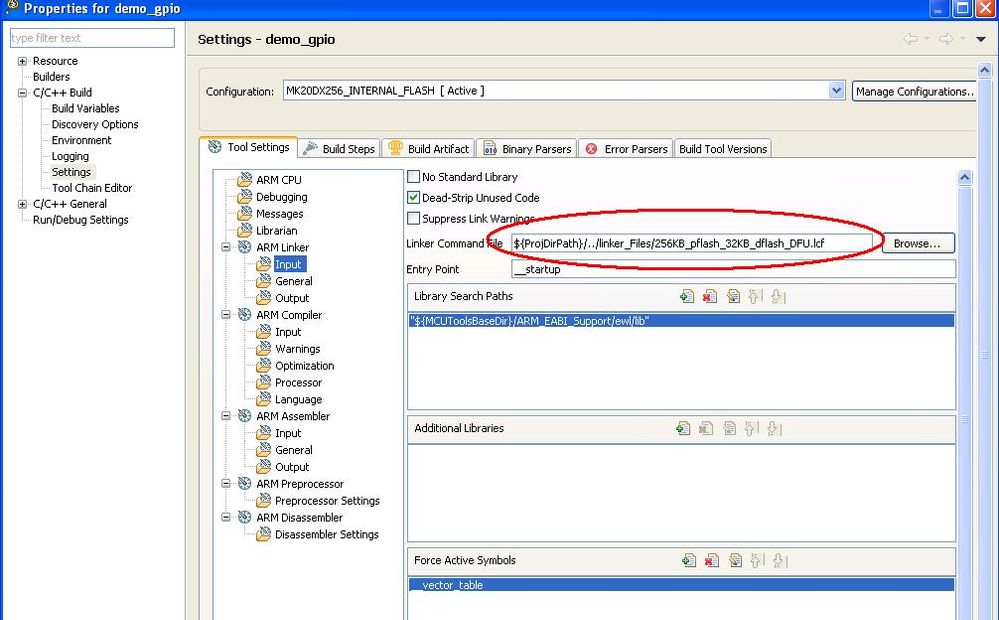Image resolution: width=999 pixels, height=620 pixels.
Task: Select Run/Debug Settings in the tree
Action: pyautogui.click(x=81, y=220)
